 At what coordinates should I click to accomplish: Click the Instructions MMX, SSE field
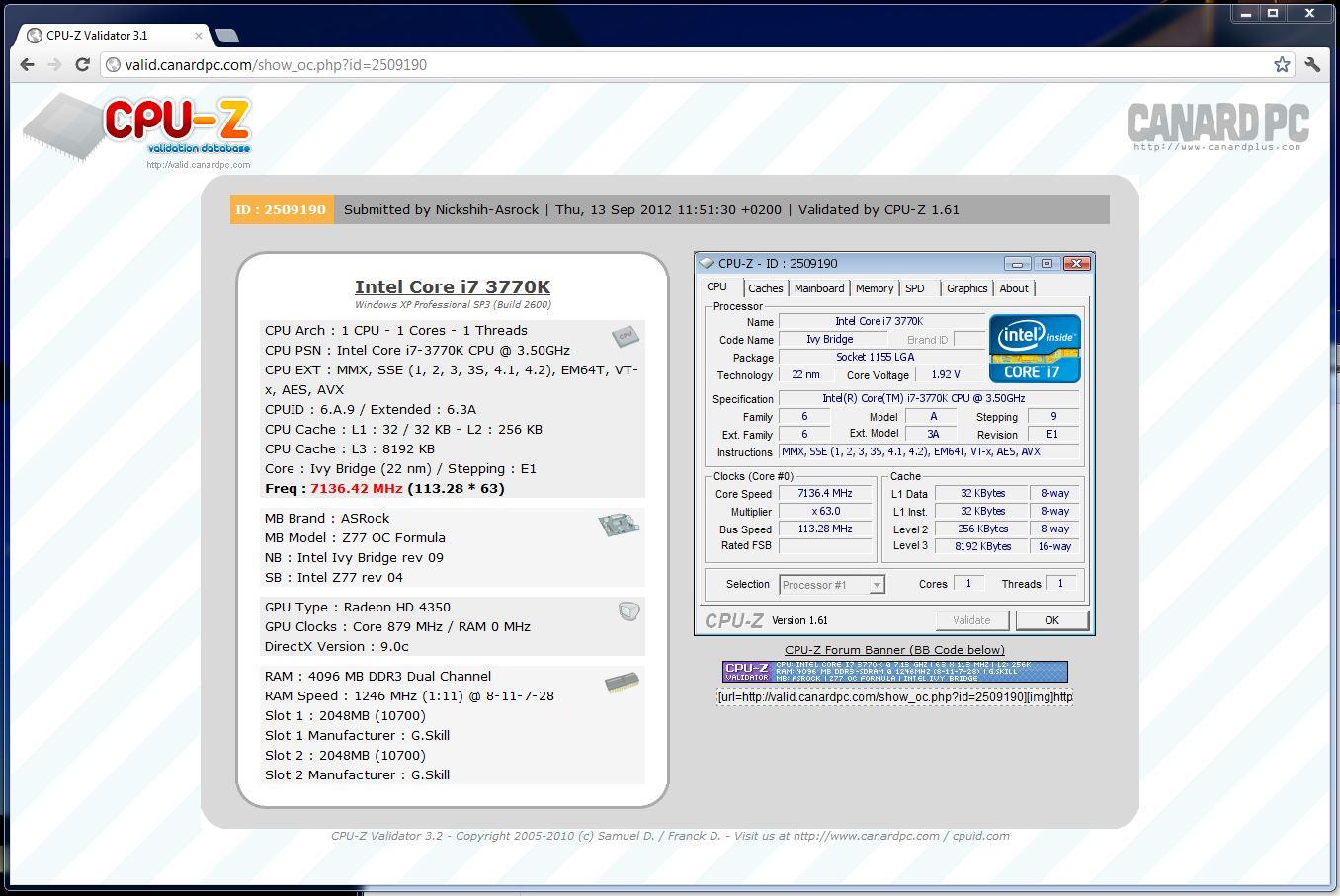click(x=929, y=452)
